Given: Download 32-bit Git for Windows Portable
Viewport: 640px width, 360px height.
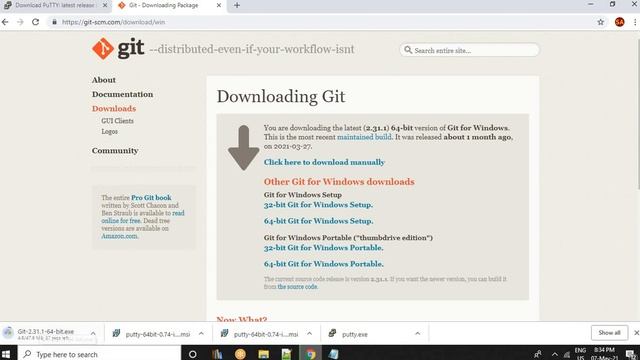Looking at the screenshot, I should click(x=323, y=247).
